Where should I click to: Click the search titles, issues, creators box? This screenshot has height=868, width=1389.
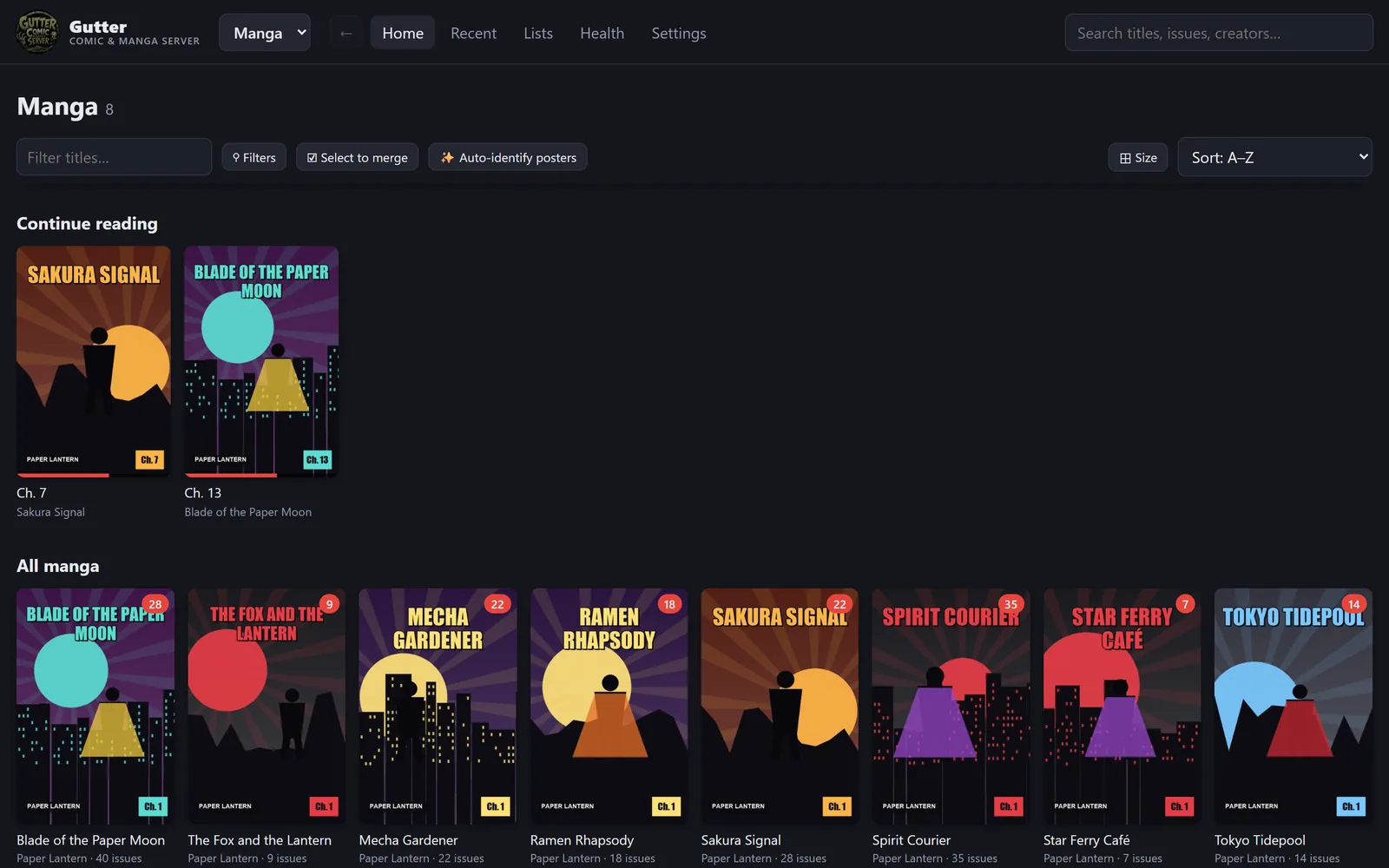point(1219,33)
